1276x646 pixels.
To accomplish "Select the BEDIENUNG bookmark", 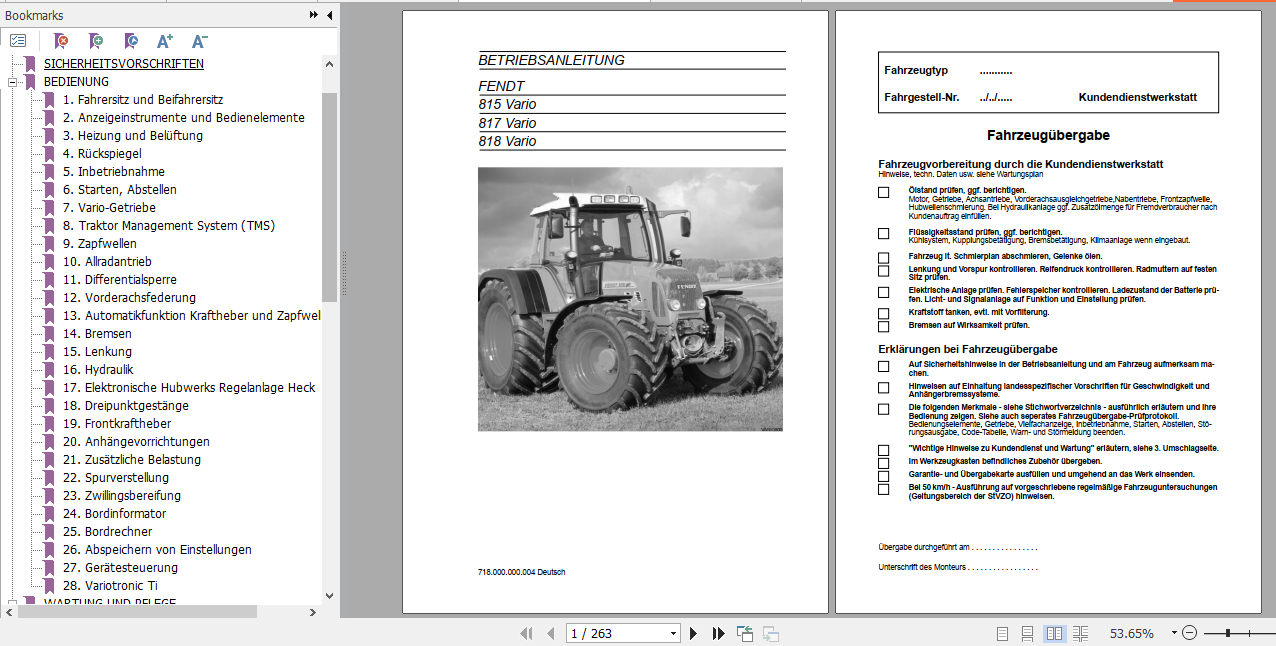I will (x=76, y=81).
